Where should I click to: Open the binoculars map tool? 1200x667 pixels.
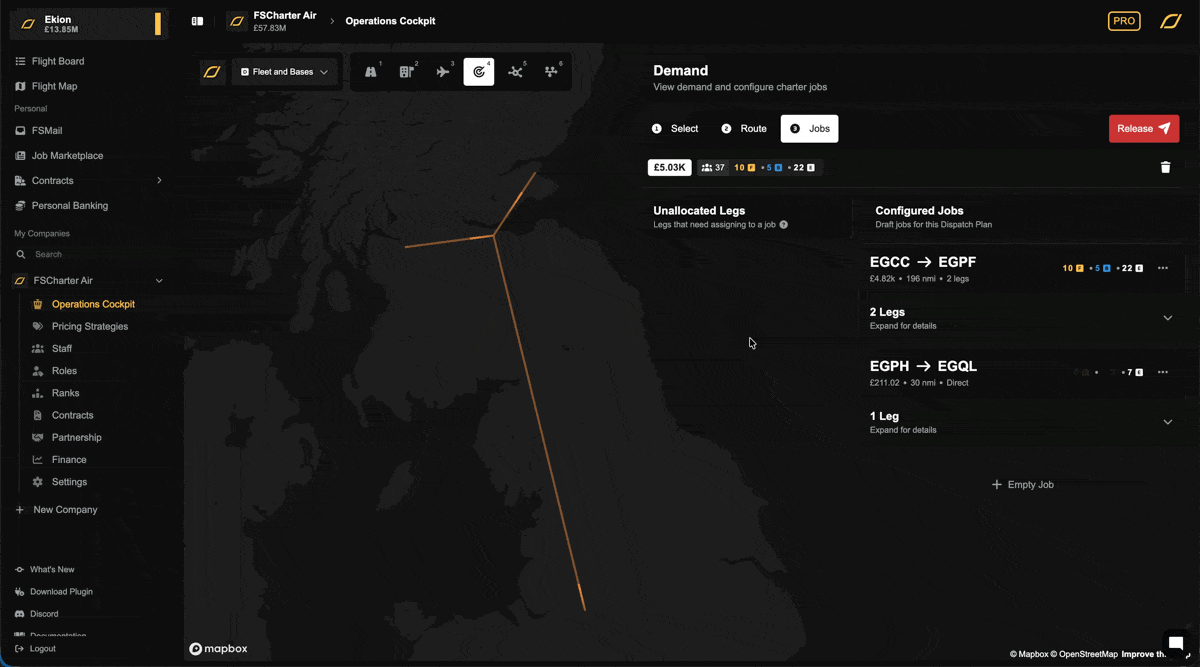[x=371, y=72]
